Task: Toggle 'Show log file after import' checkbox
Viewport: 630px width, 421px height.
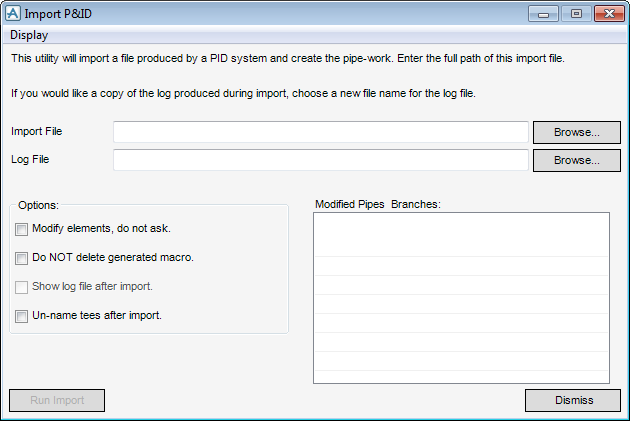Action: point(22,287)
